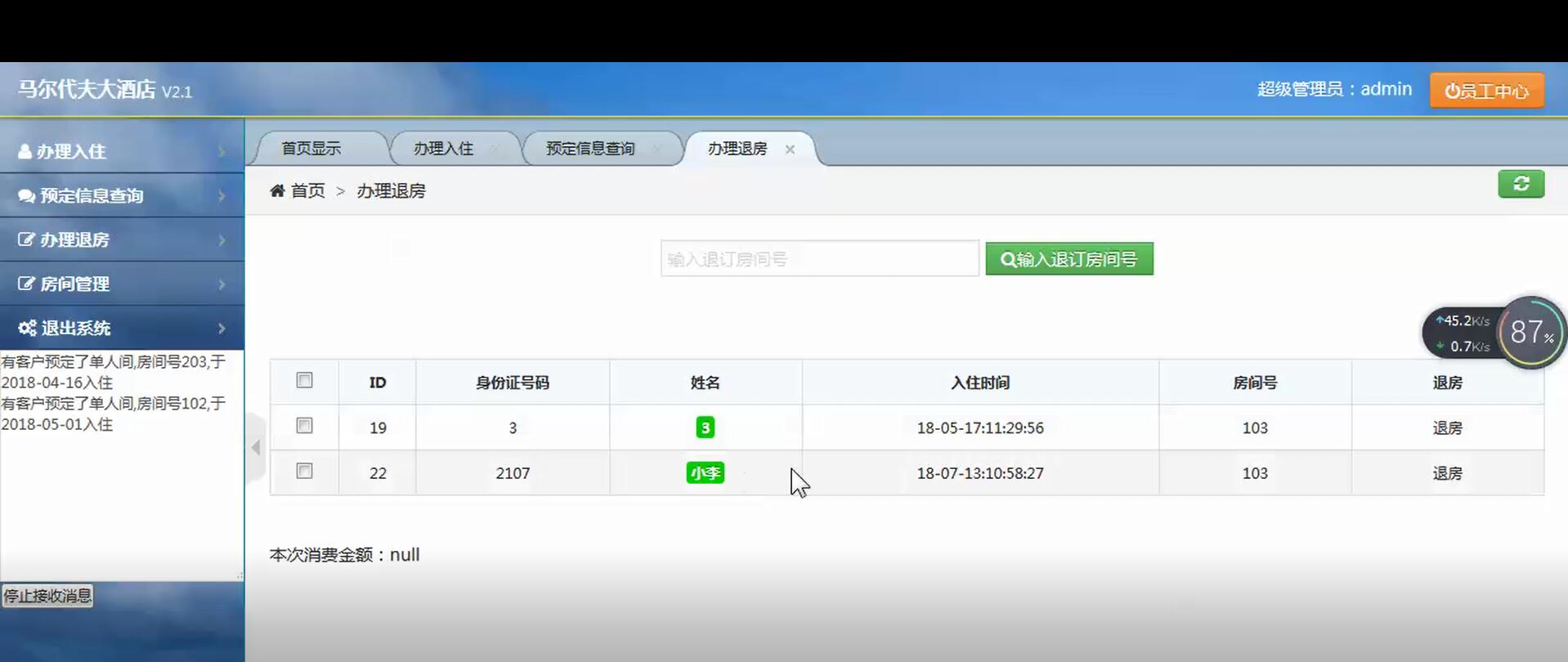Click room number 103 in row ID 22
Screen dimensions: 1568x662
pyautogui.click(x=1255, y=473)
